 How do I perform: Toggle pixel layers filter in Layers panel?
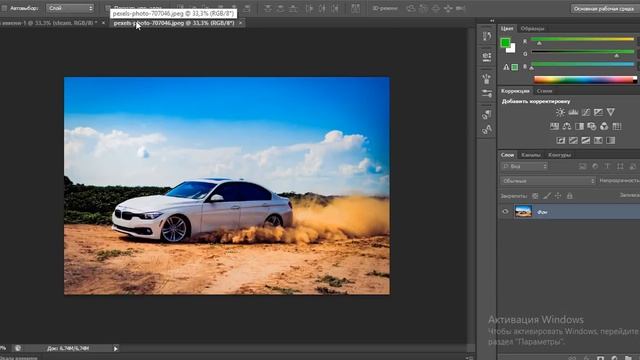pyautogui.click(x=582, y=166)
